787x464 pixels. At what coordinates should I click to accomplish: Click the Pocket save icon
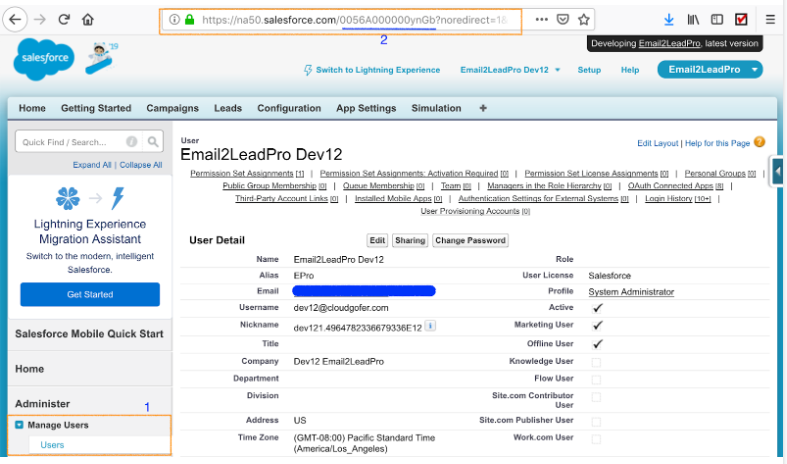pyautogui.click(x=563, y=20)
